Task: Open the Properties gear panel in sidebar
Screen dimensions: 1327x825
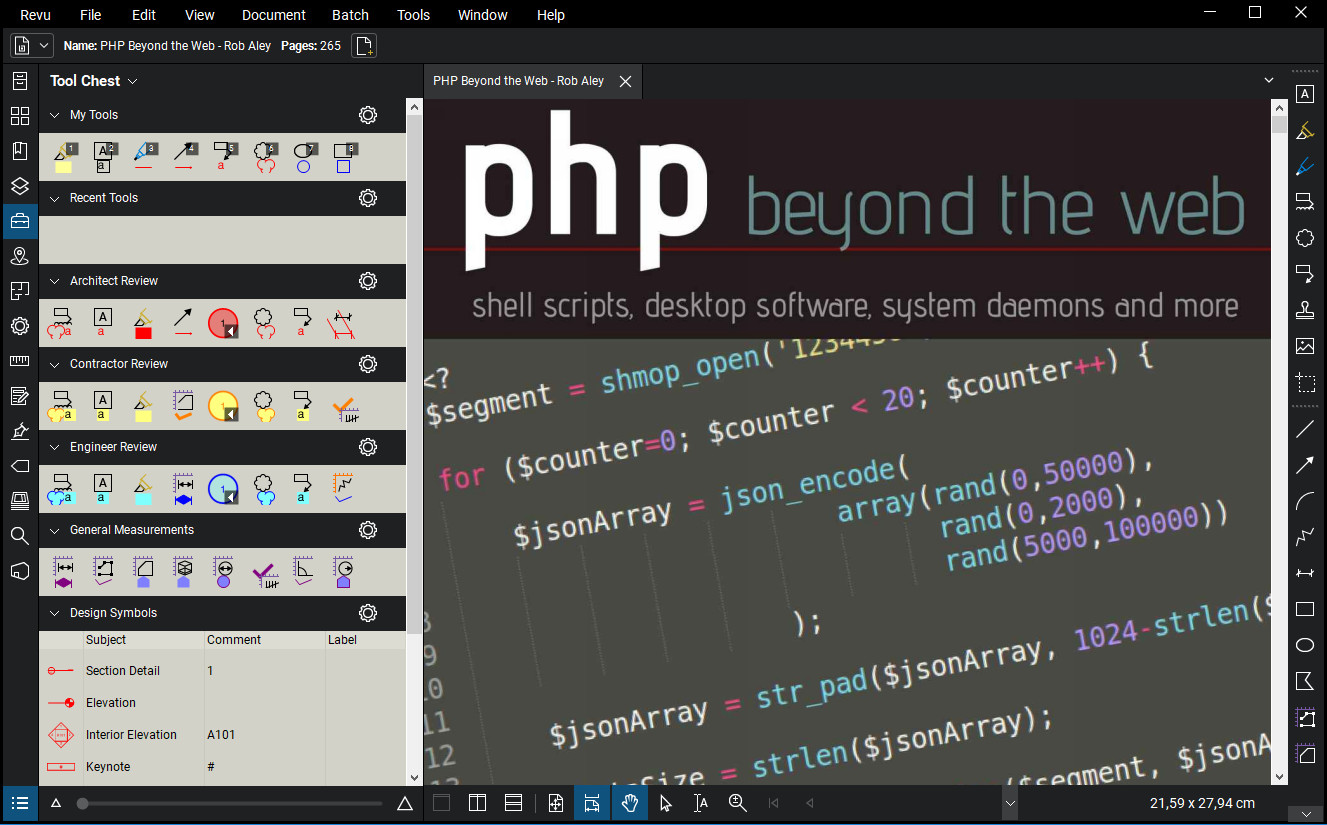Action: pyautogui.click(x=19, y=326)
